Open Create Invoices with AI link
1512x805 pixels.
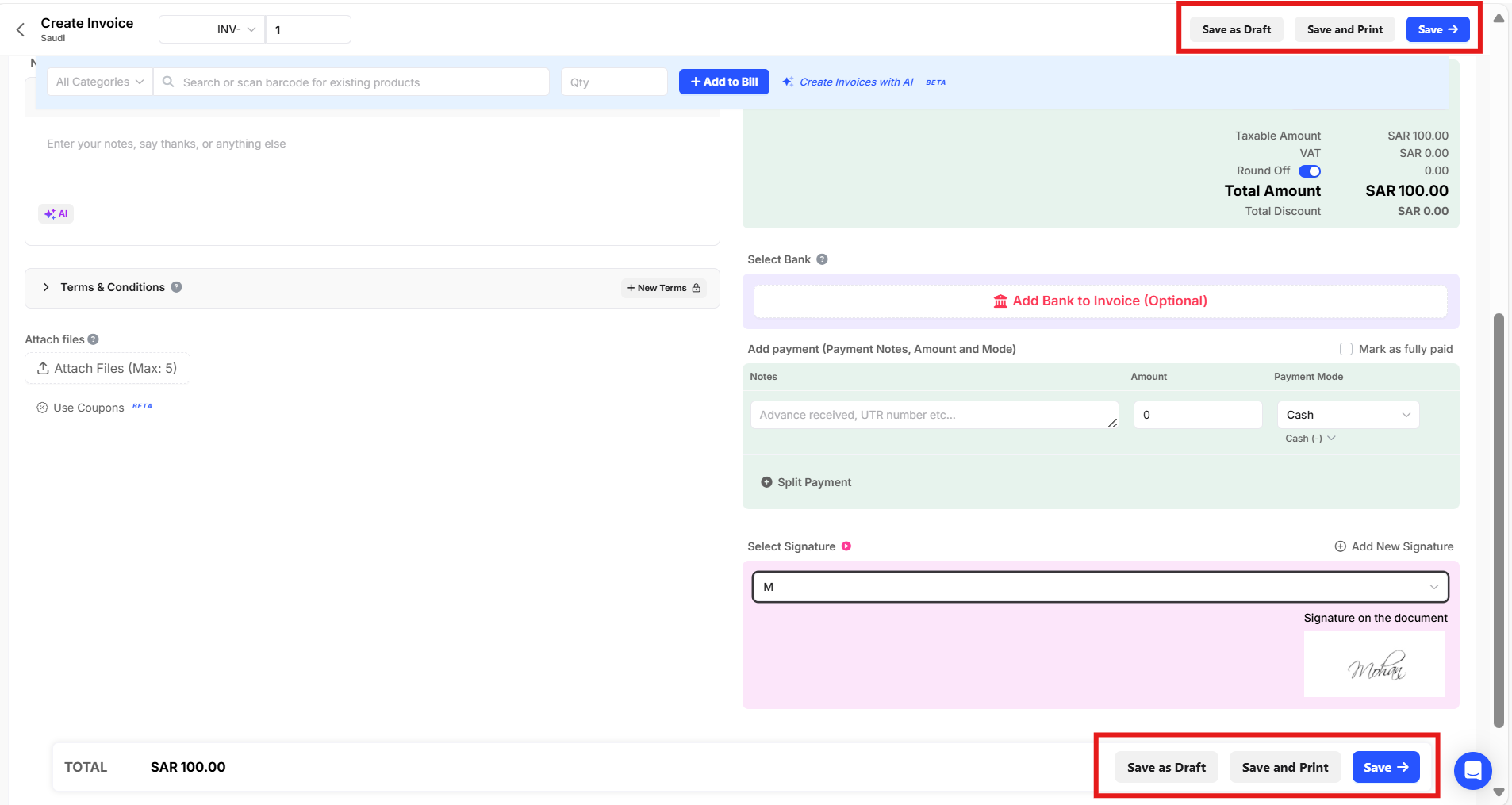(x=856, y=82)
